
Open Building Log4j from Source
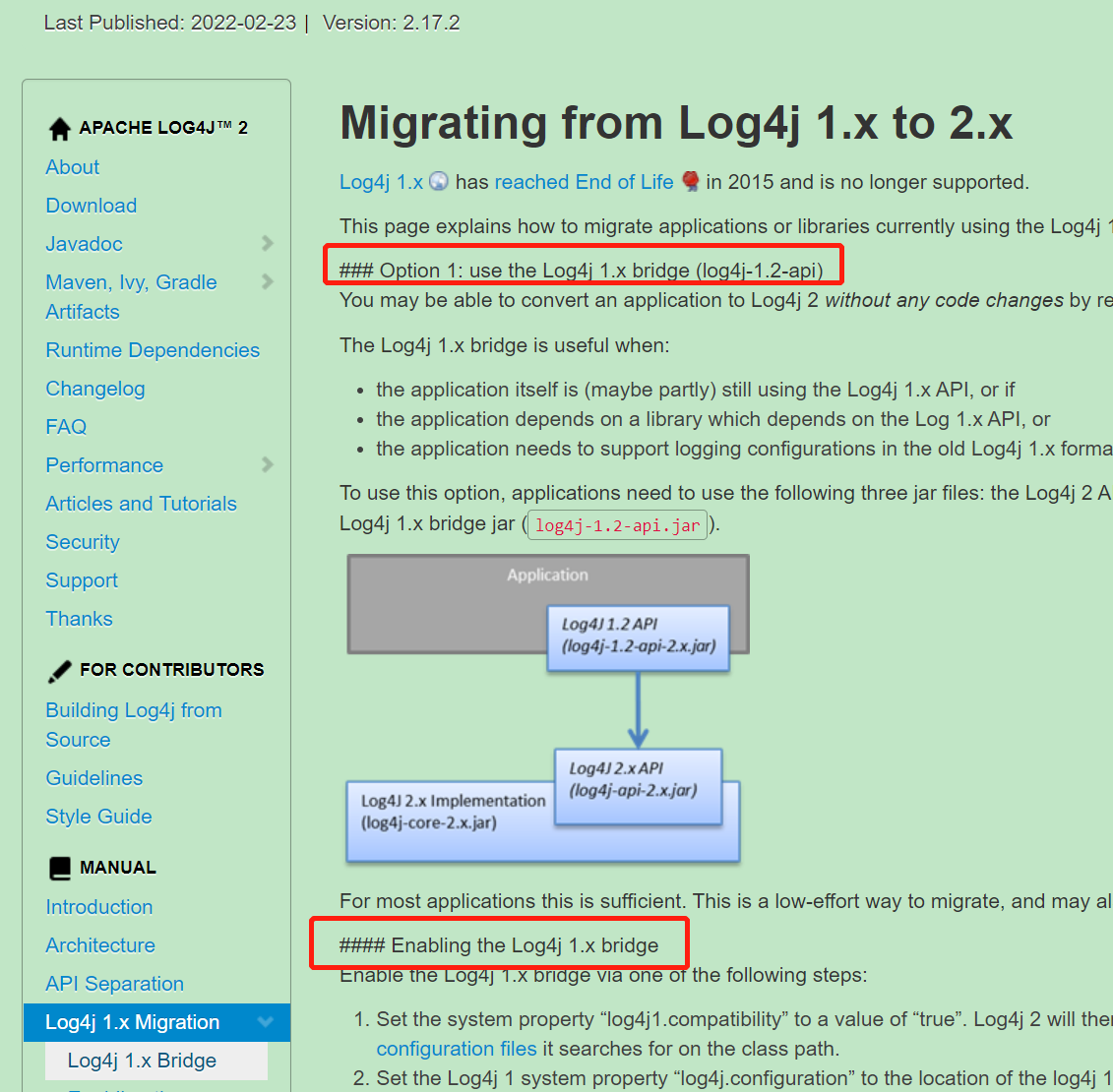134,724
